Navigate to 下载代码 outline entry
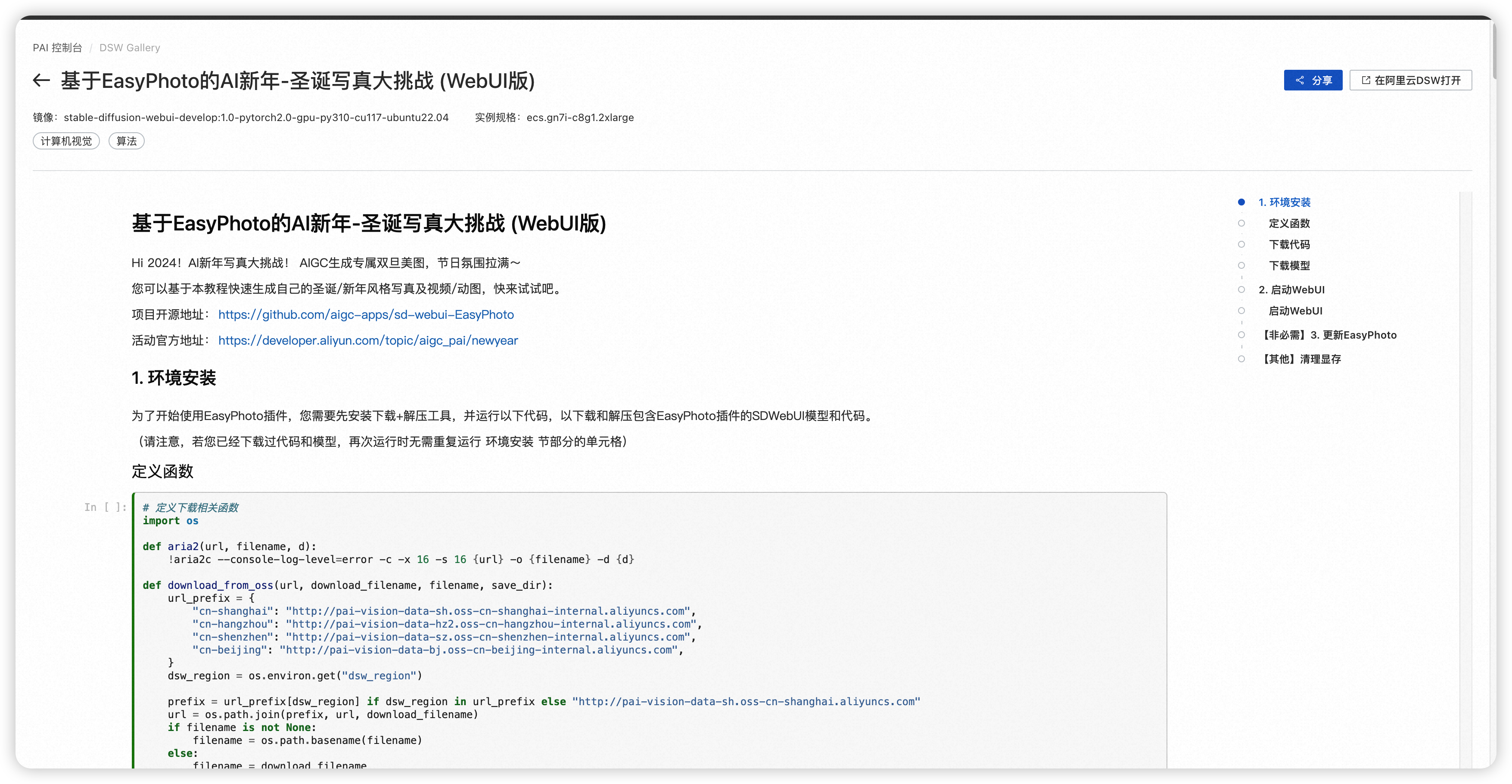This screenshot has height=784, width=1512. [1289, 245]
